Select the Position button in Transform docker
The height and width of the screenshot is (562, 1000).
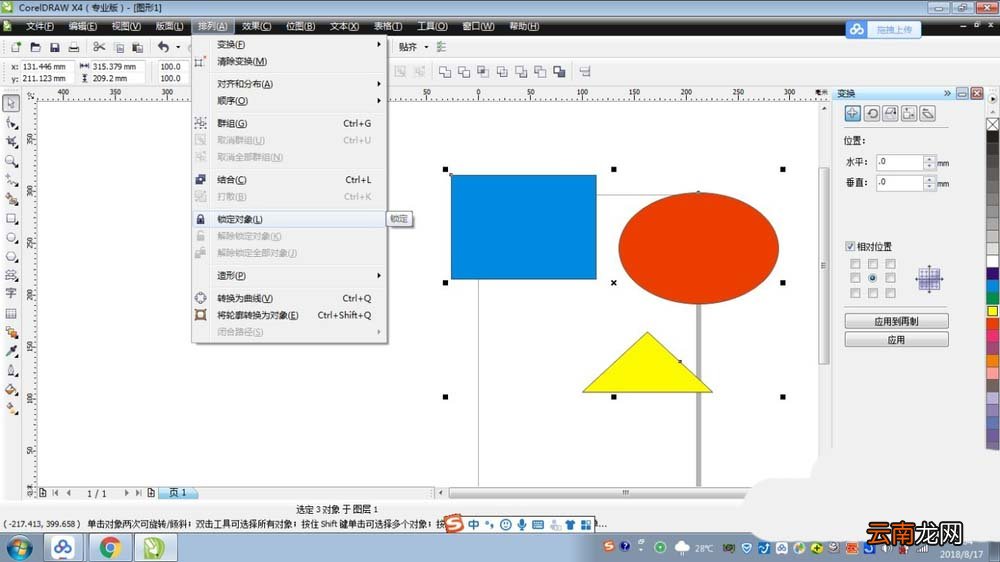(x=853, y=114)
